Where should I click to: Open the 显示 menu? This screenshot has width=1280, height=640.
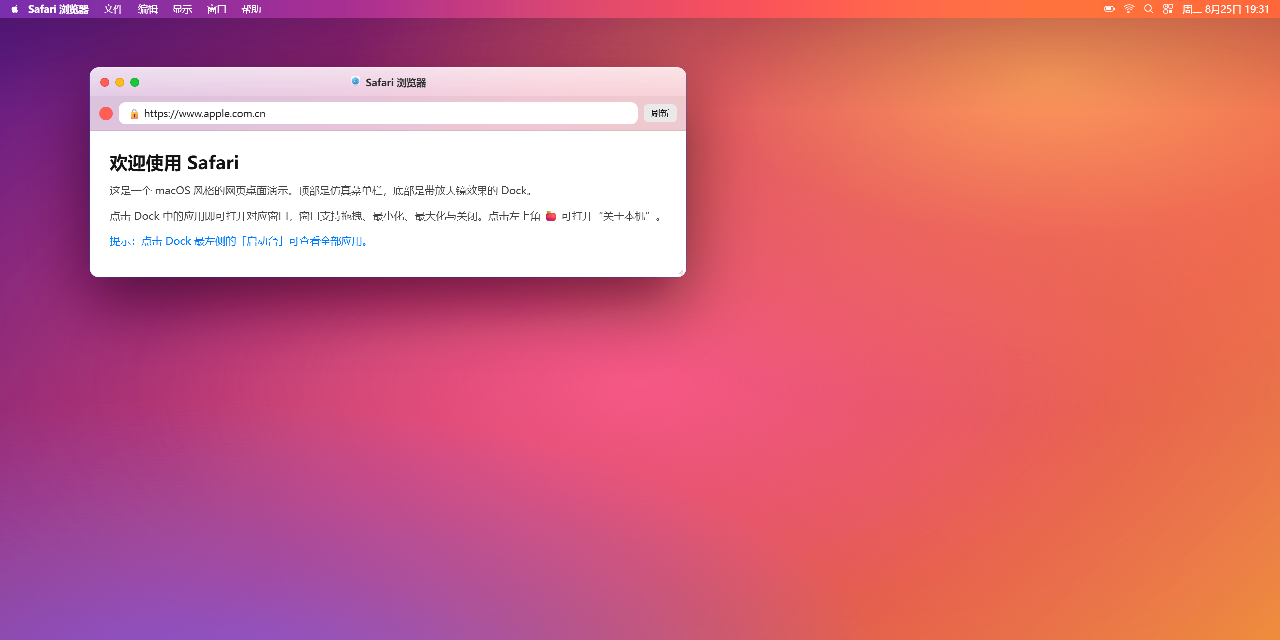[182, 9]
